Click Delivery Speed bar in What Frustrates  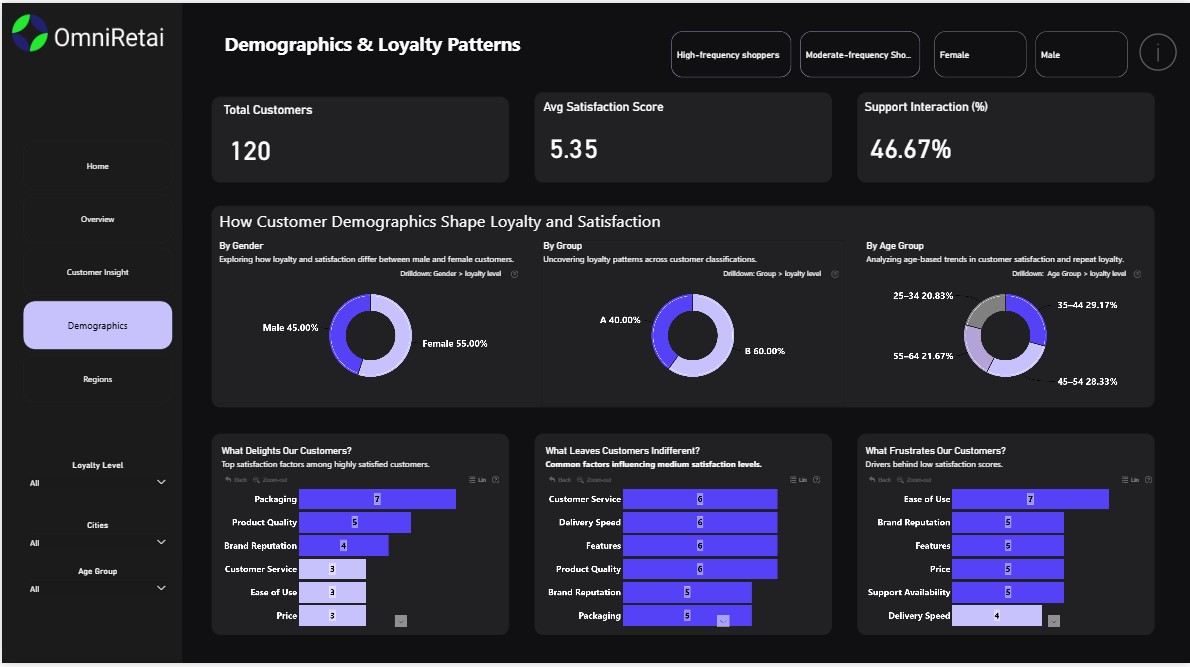[x=996, y=615]
